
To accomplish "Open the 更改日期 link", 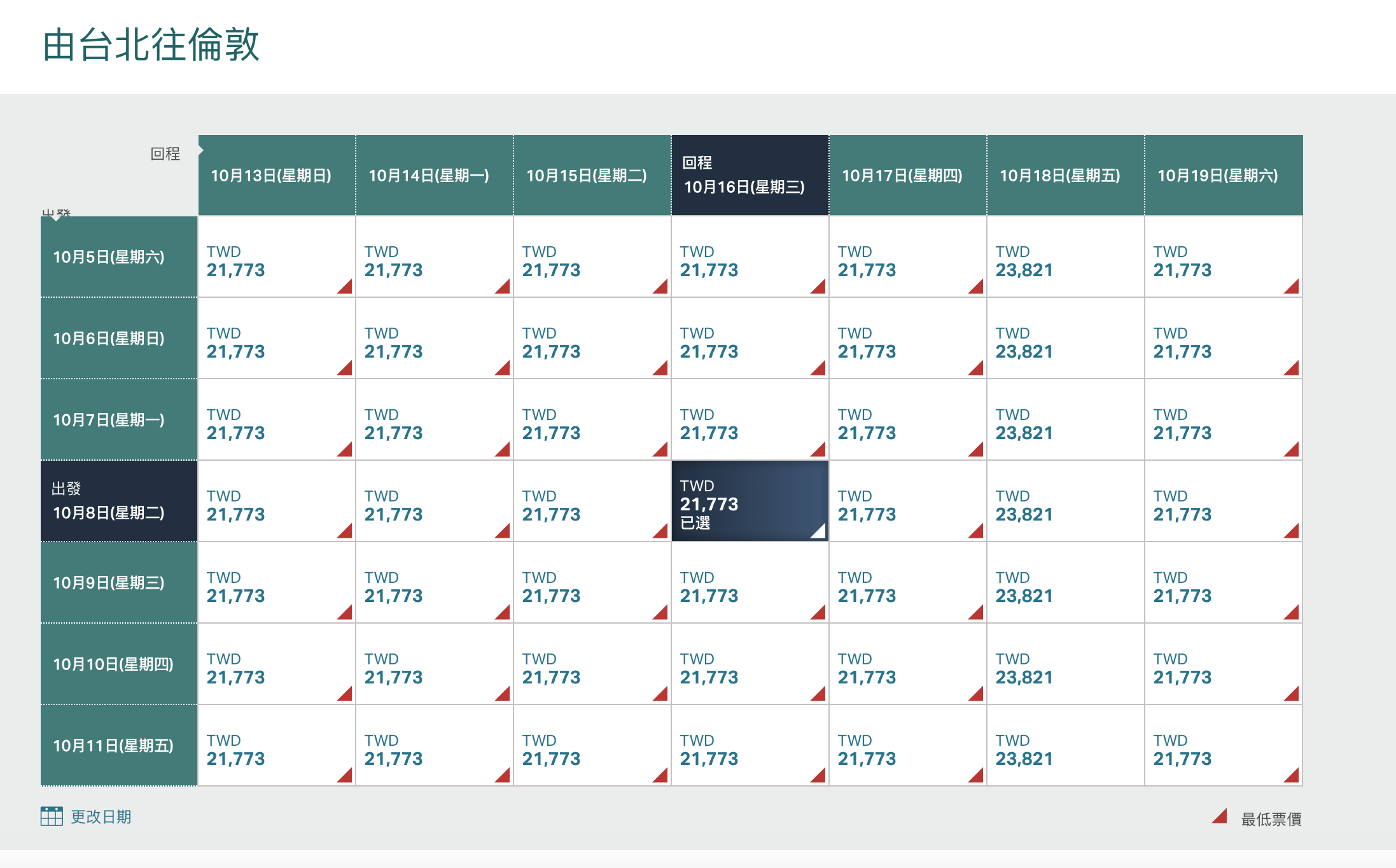I will 101,817.
